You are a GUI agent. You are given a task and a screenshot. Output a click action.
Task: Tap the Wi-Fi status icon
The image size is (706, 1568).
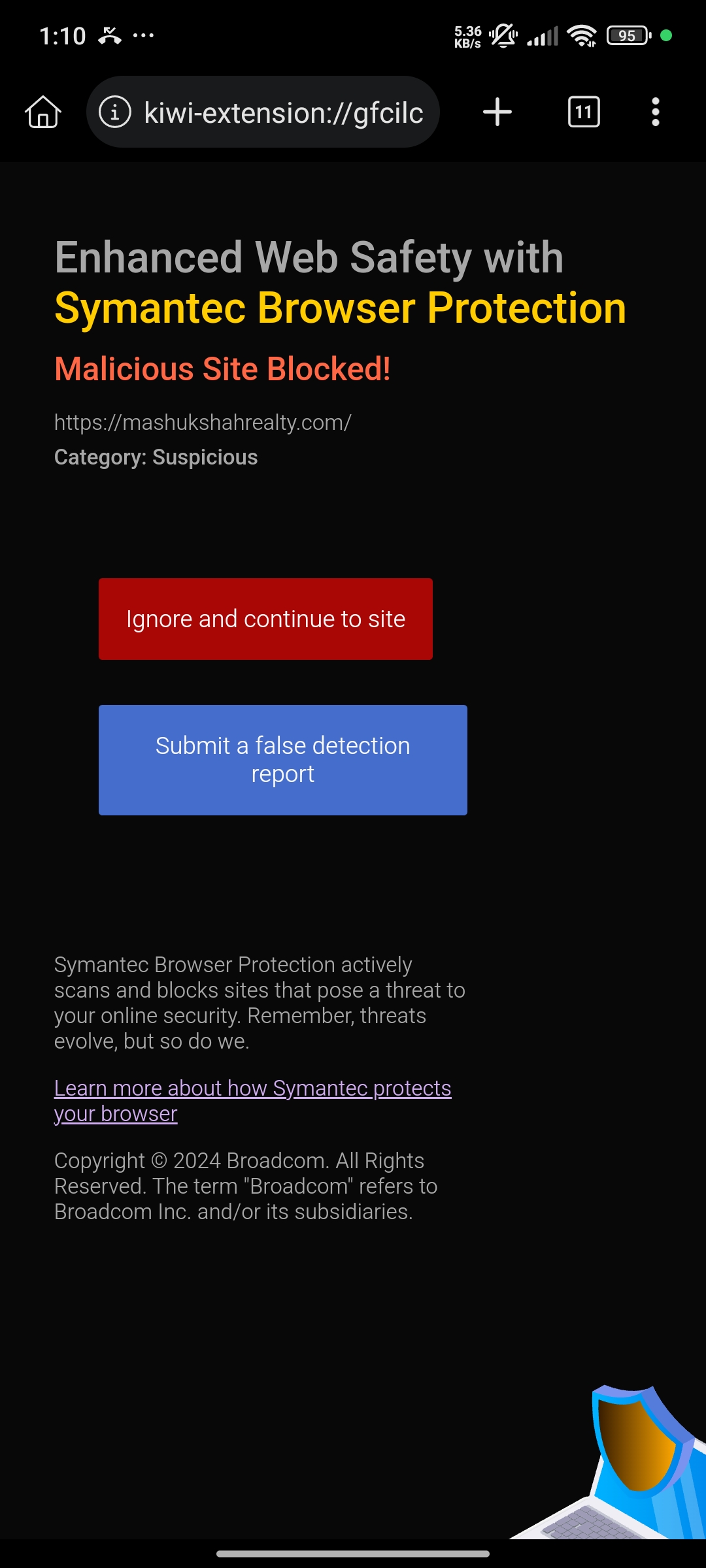click(x=582, y=35)
